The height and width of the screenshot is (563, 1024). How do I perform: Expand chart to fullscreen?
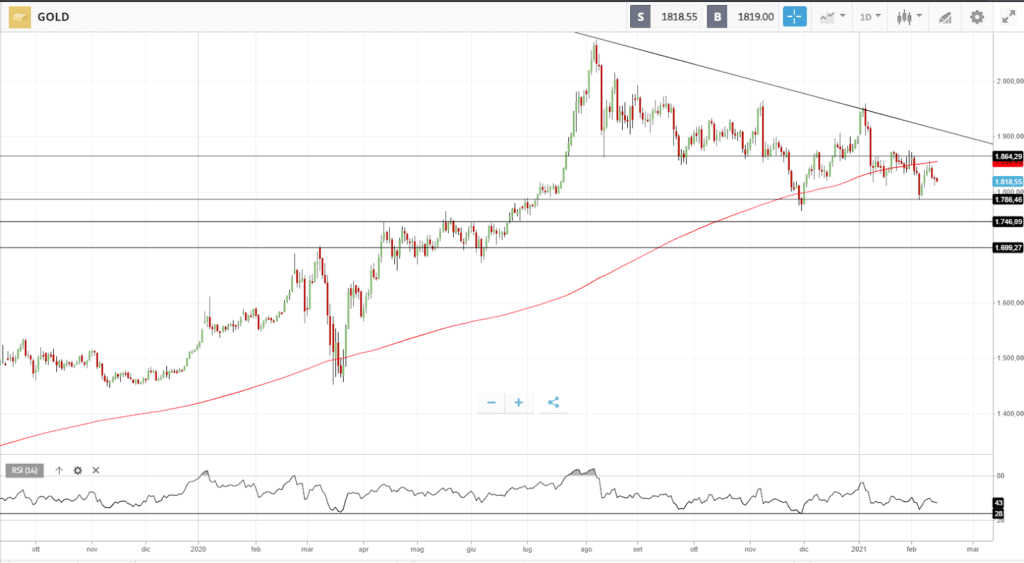coord(1008,17)
